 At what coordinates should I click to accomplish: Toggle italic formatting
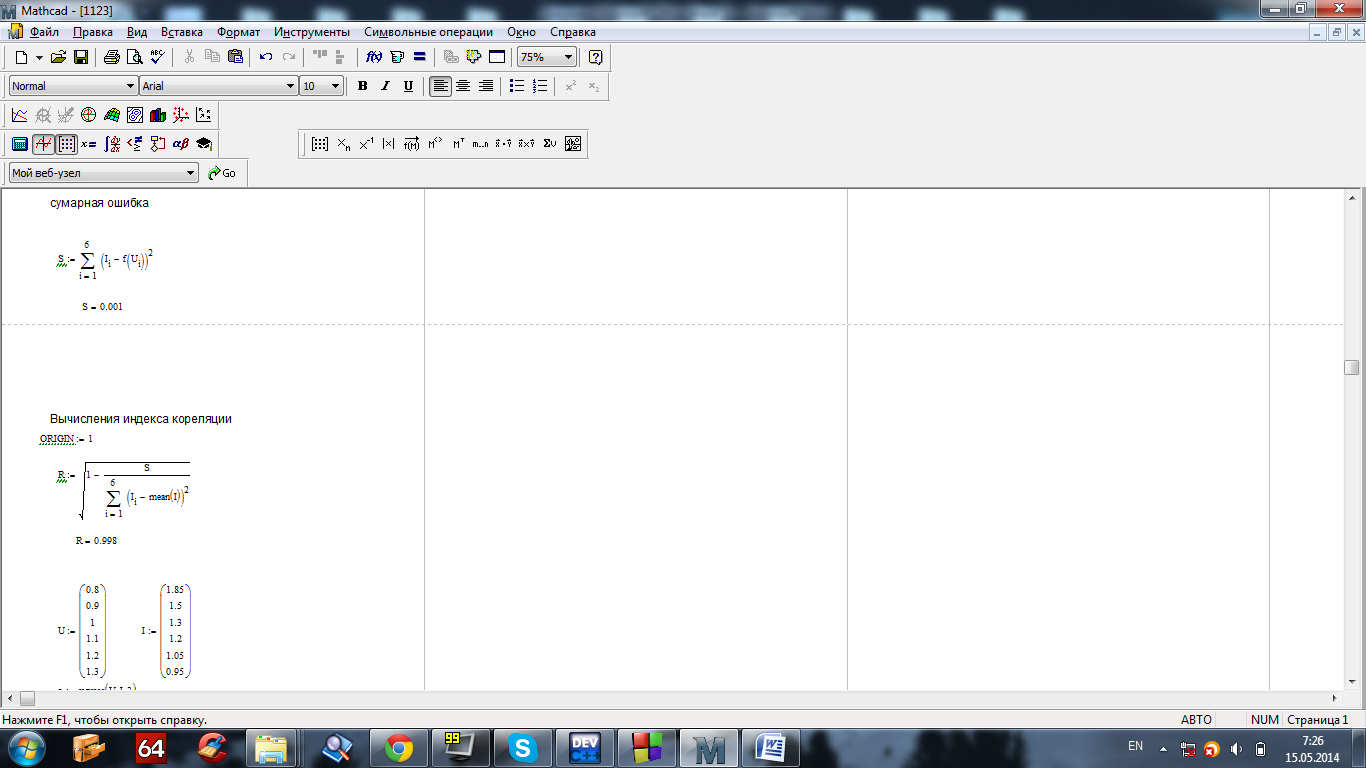click(x=385, y=86)
